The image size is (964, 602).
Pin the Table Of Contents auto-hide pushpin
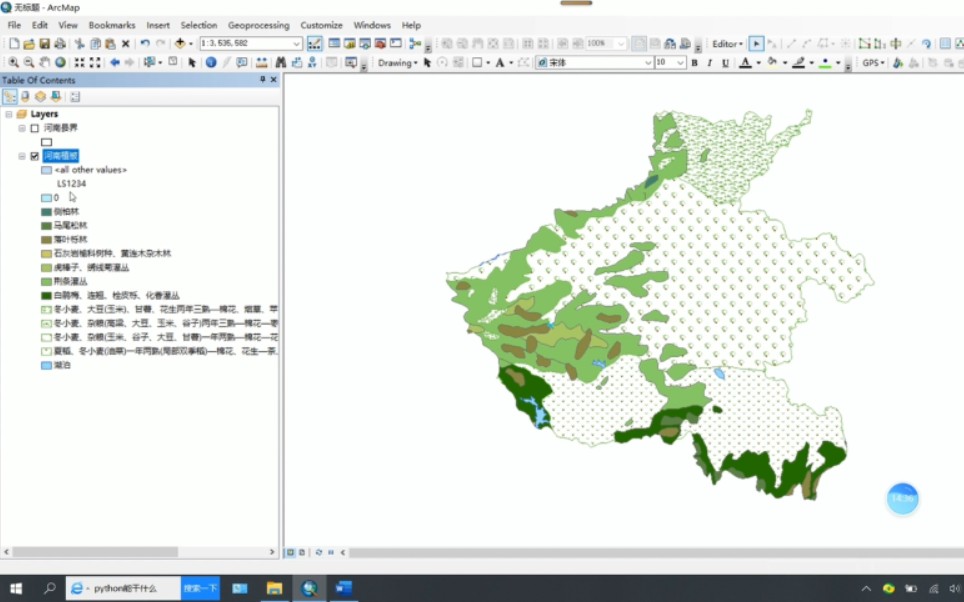(263, 80)
